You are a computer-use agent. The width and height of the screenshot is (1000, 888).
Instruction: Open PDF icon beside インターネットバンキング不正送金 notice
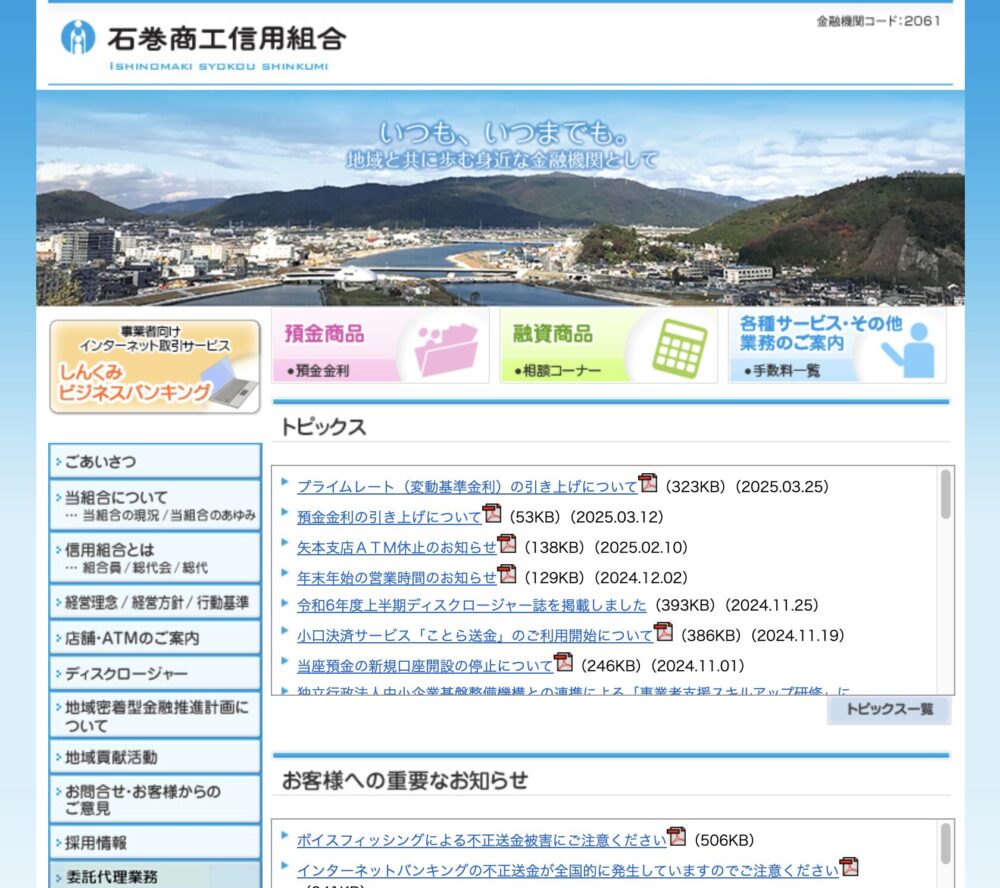point(849,867)
